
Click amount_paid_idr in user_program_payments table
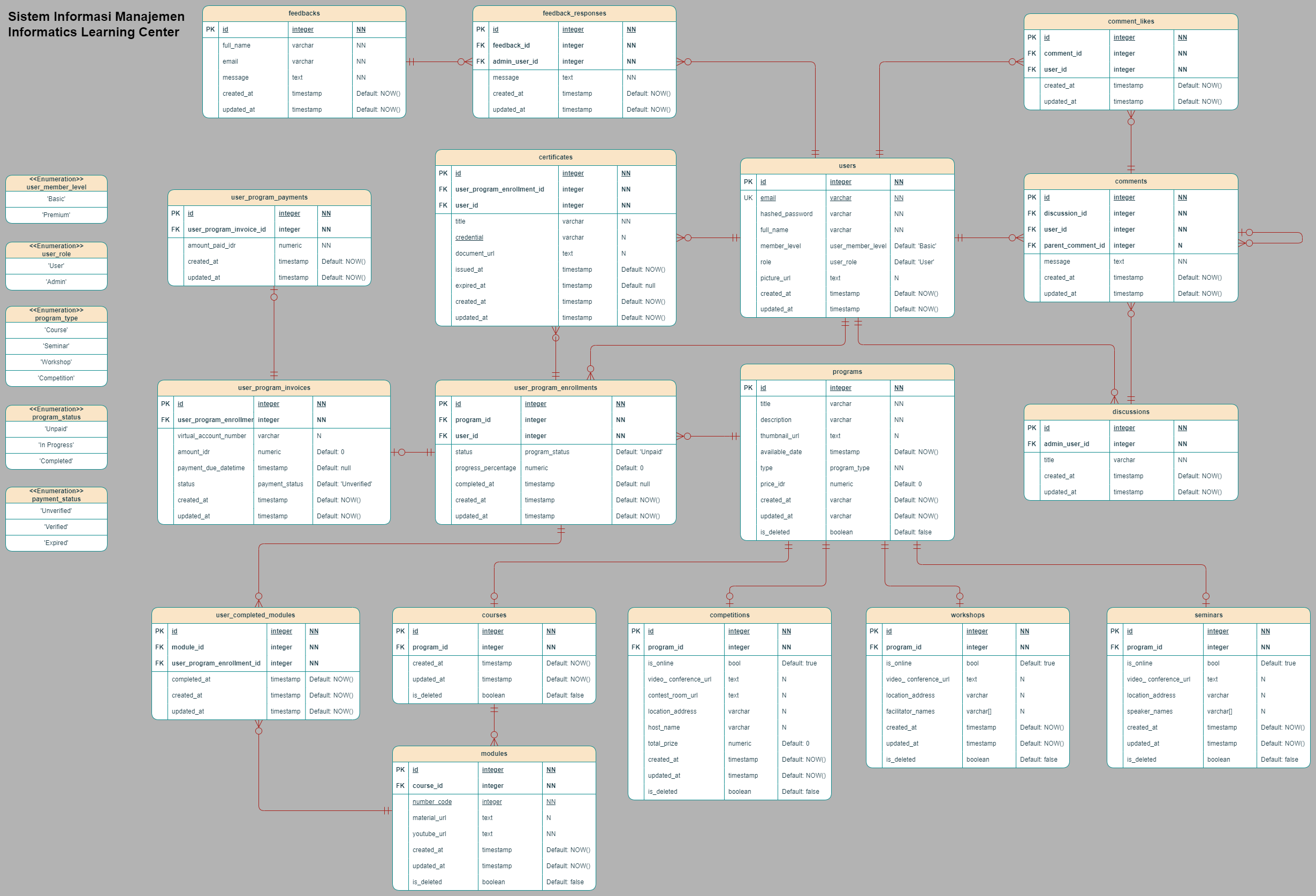[212, 246]
